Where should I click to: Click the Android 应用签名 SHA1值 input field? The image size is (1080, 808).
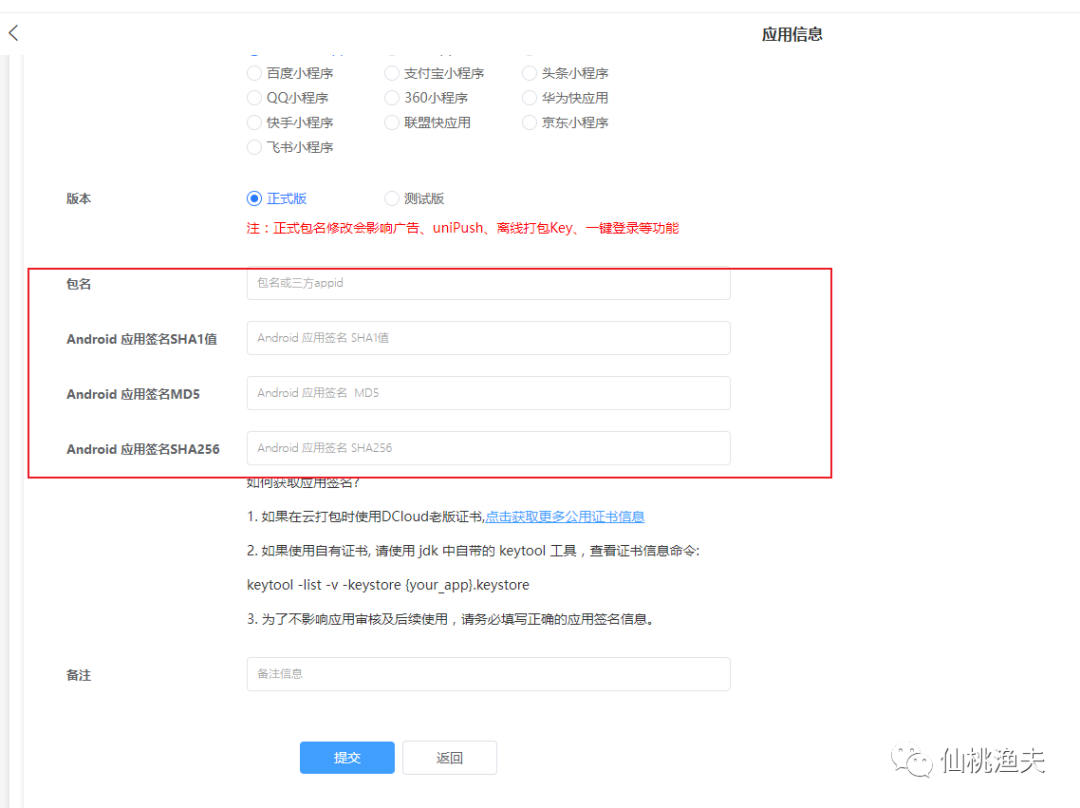pyautogui.click(x=488, y=338)
